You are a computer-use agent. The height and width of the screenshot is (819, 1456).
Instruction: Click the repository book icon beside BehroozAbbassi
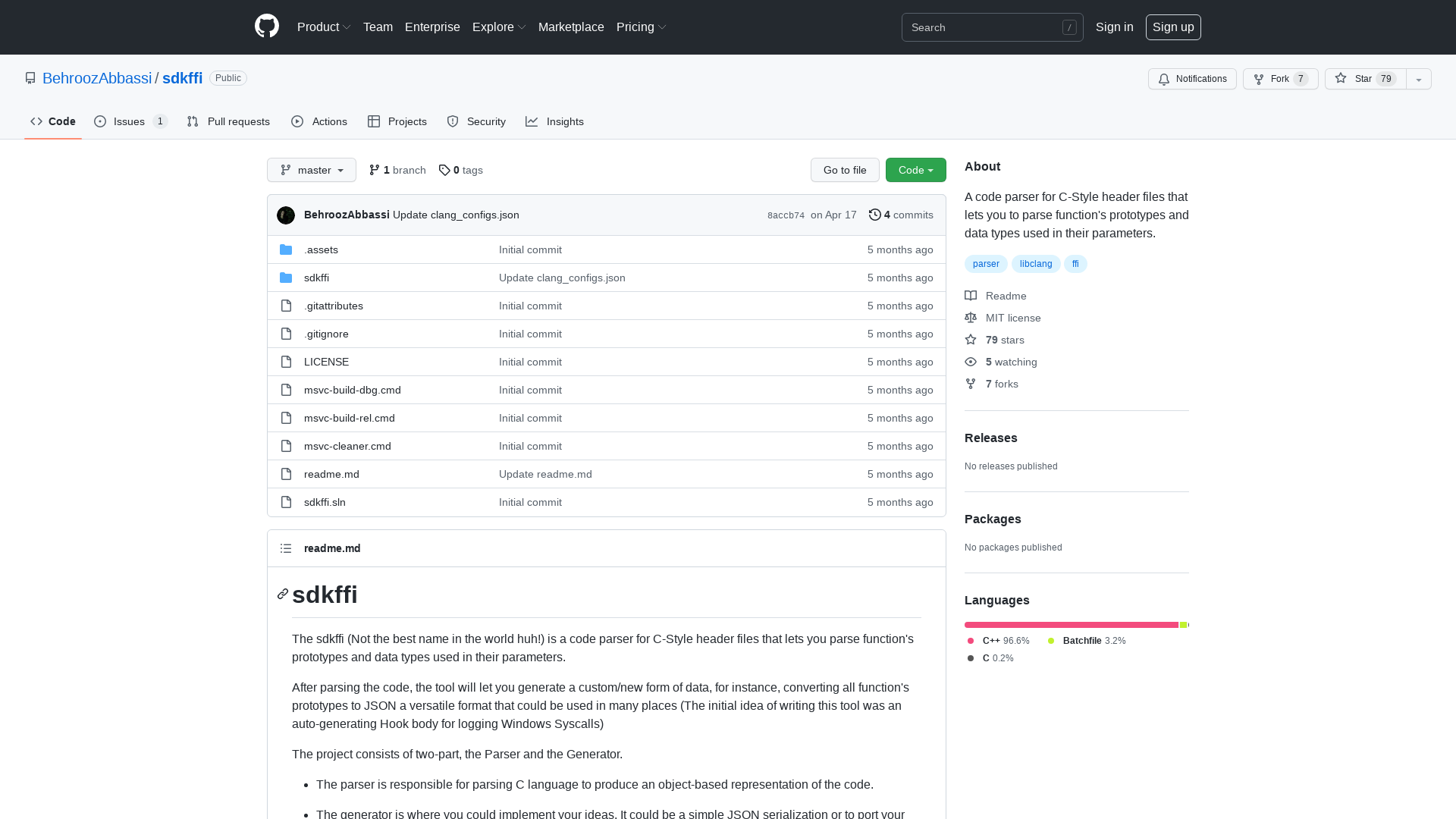pos(30,78)
